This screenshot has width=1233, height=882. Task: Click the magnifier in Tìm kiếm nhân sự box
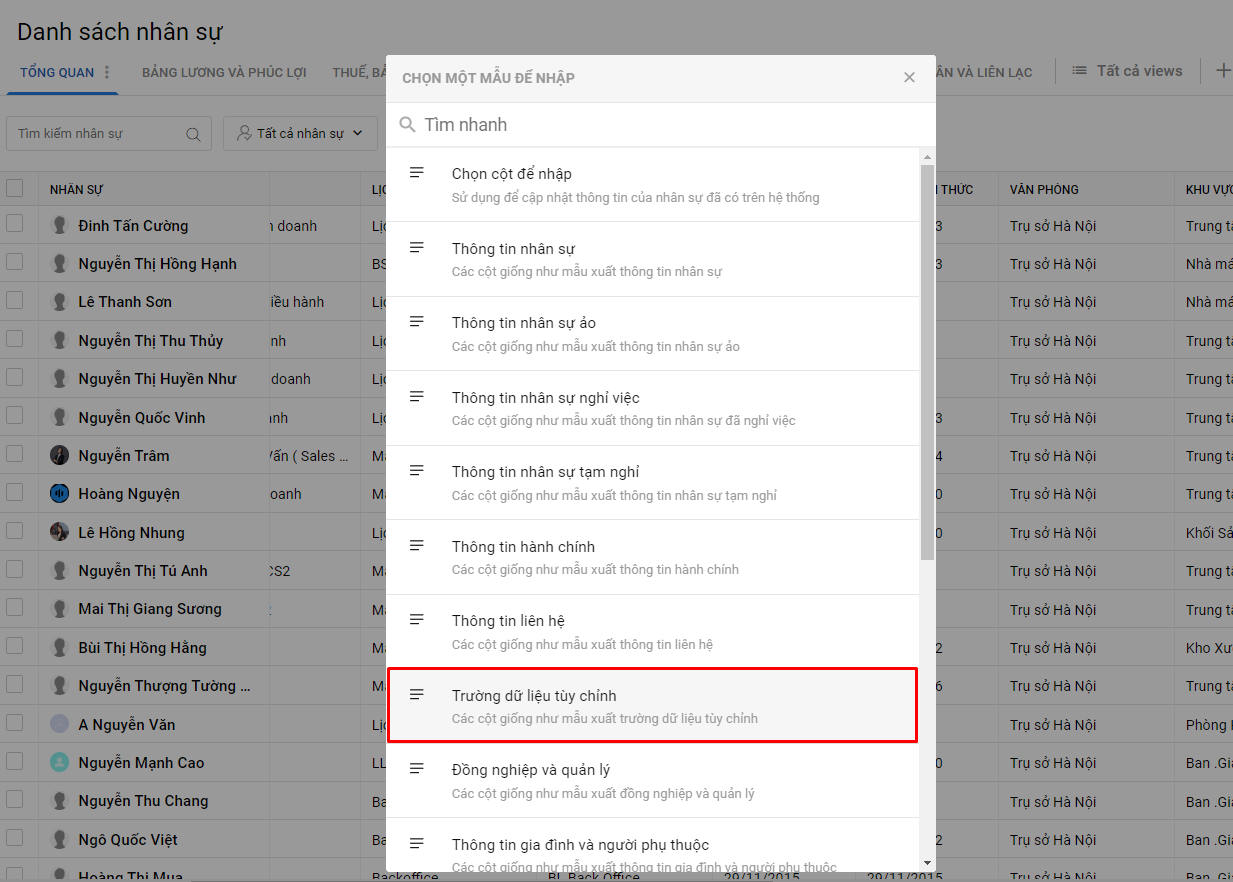193,134
